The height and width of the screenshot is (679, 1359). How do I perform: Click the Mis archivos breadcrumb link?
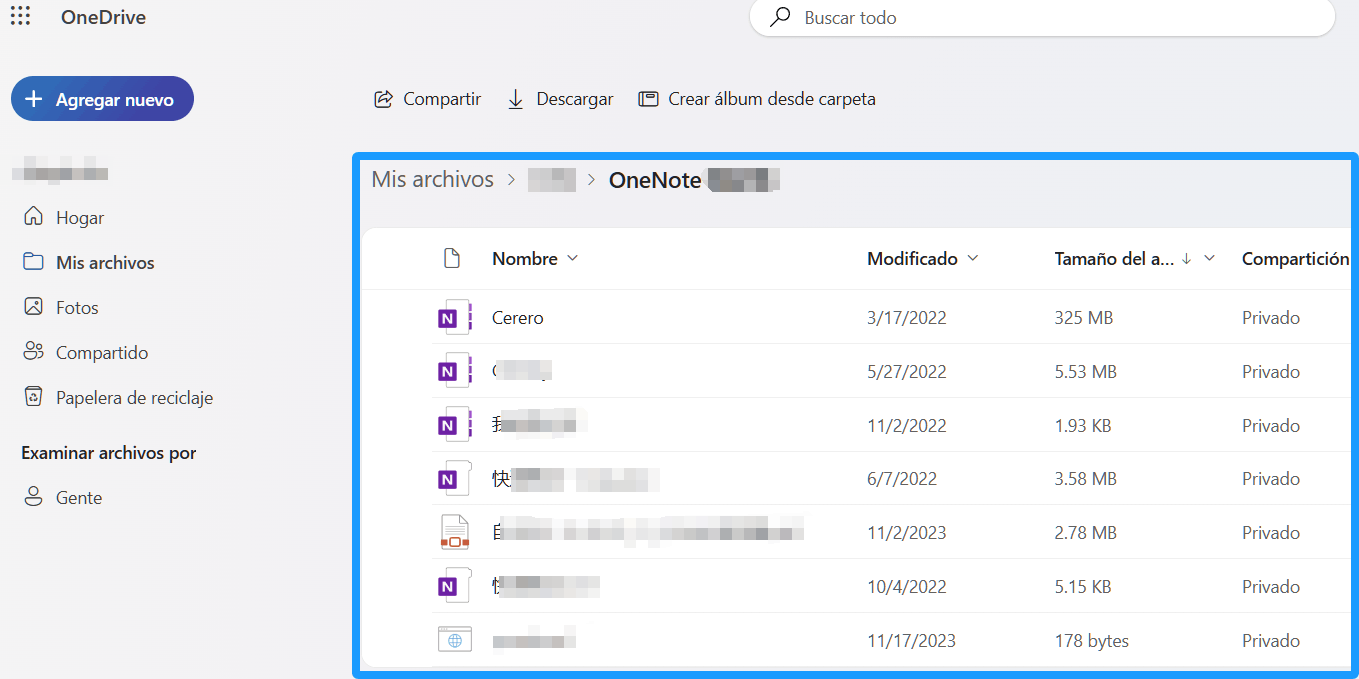click(x=432, y=179)
